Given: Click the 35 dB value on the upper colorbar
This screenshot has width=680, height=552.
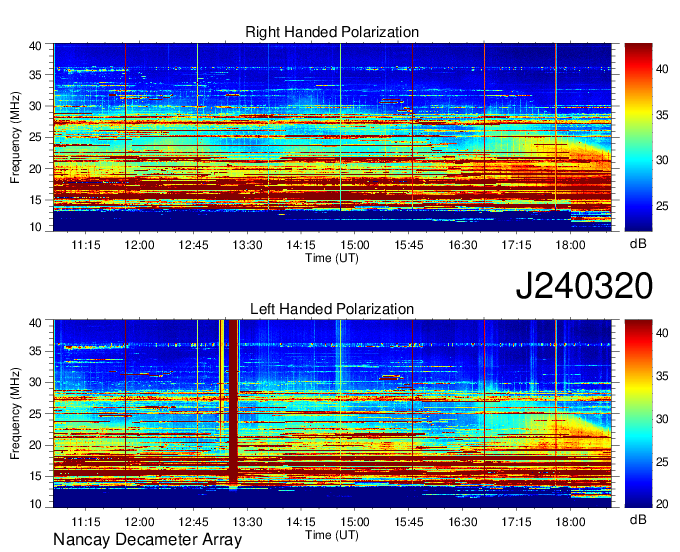Looking at the screenshot, I should click(662, 115).
